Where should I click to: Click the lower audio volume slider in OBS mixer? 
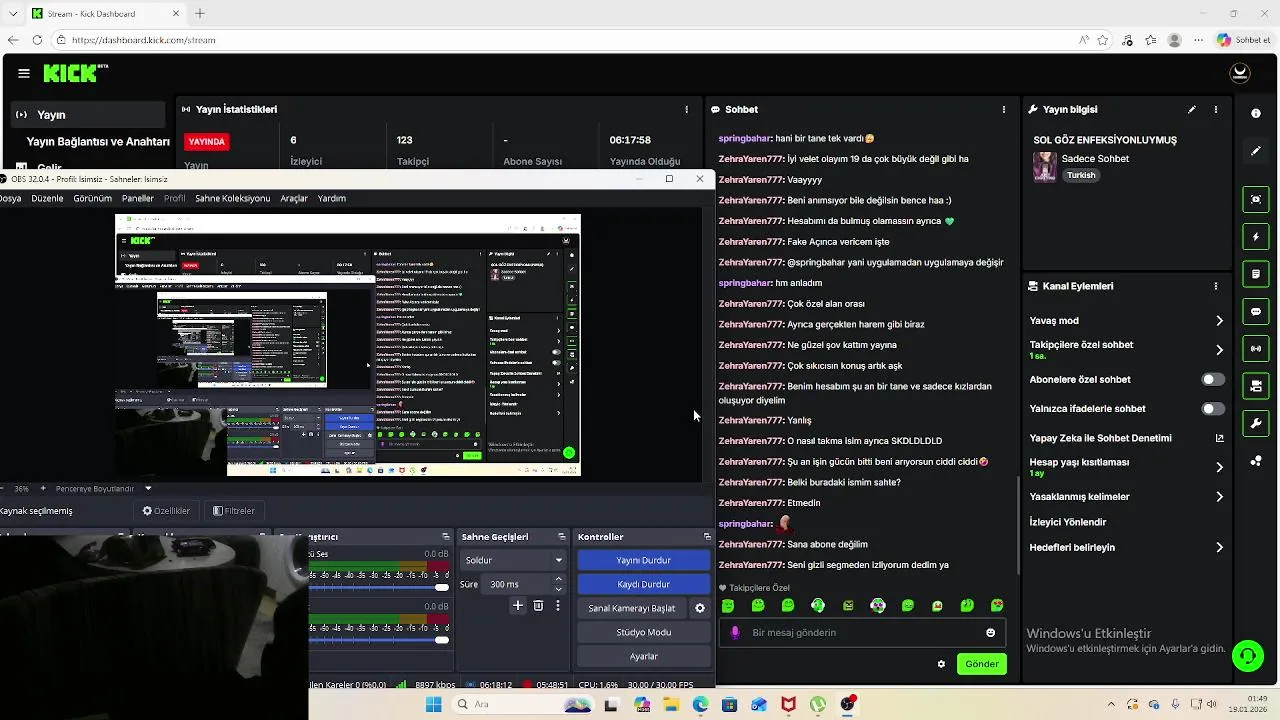[x=379, y=639]
